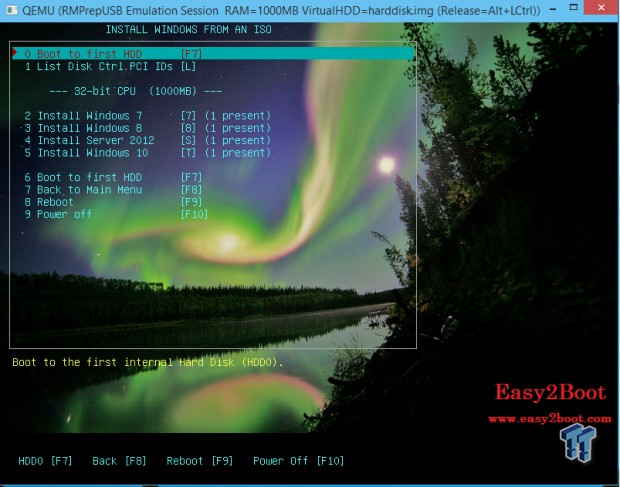Choose '6 Boot to first HDD' entry

[113, 177]
